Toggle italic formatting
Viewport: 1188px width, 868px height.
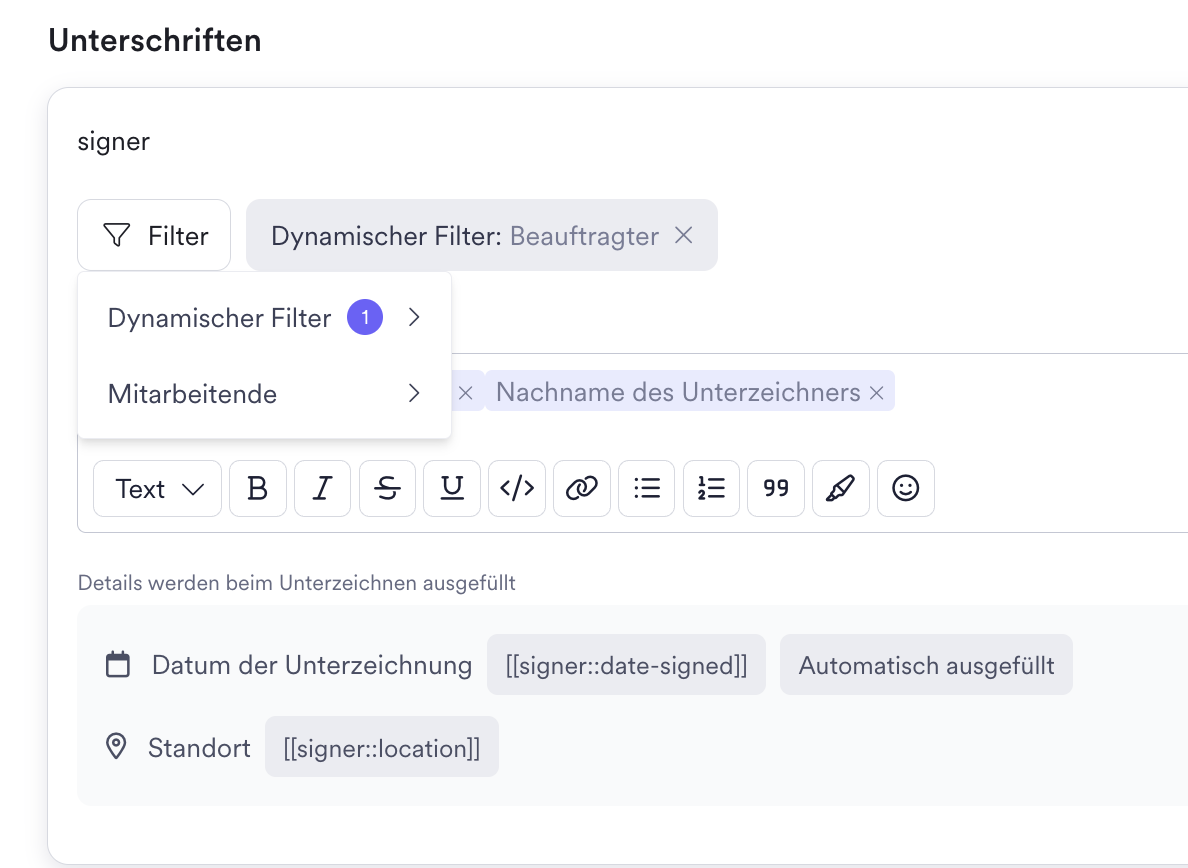click(323, 489)
